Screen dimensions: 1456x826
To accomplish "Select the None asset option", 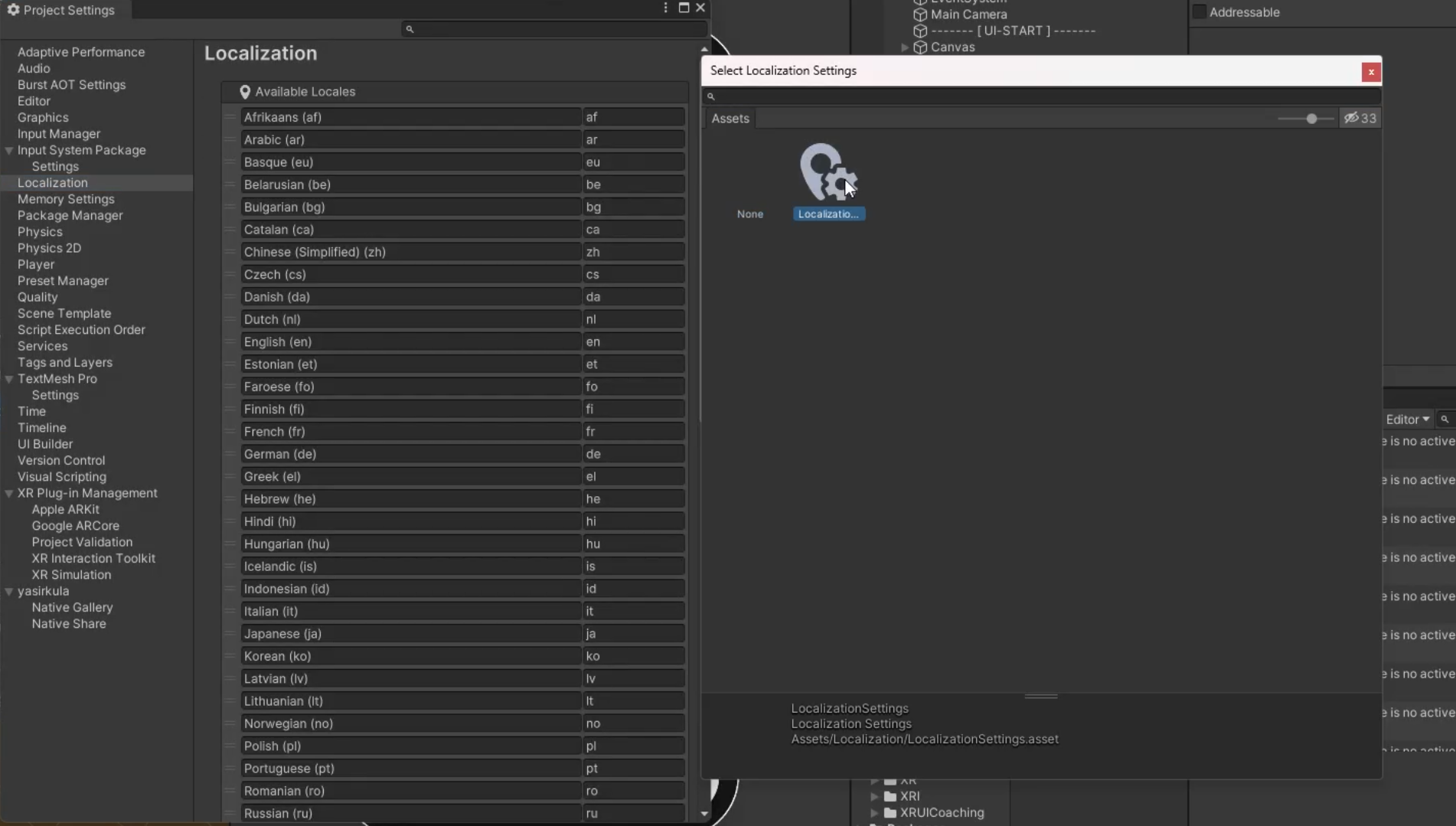I will [x=749, y=214].
